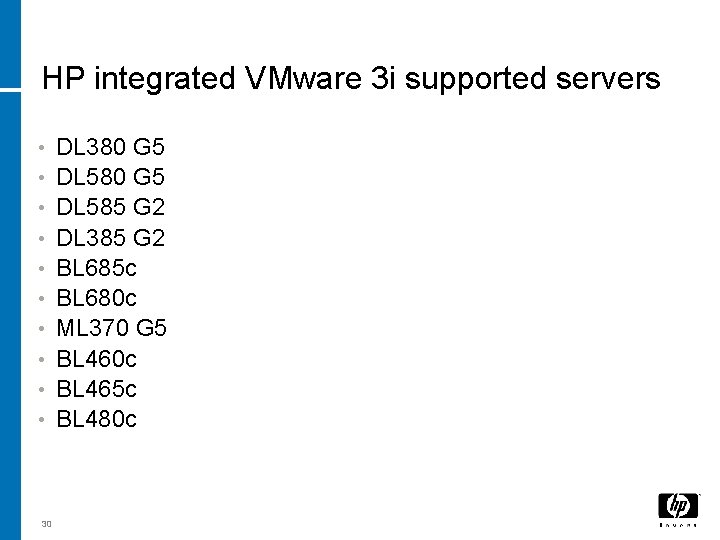Choose the BL465c list item
Screen dimensions: 720x540
(x=96, y=388)
